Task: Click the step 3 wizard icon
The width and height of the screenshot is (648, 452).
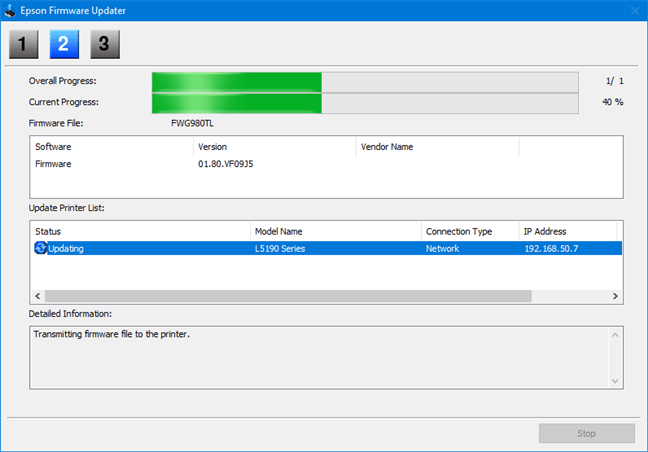Action: point(103,44)
